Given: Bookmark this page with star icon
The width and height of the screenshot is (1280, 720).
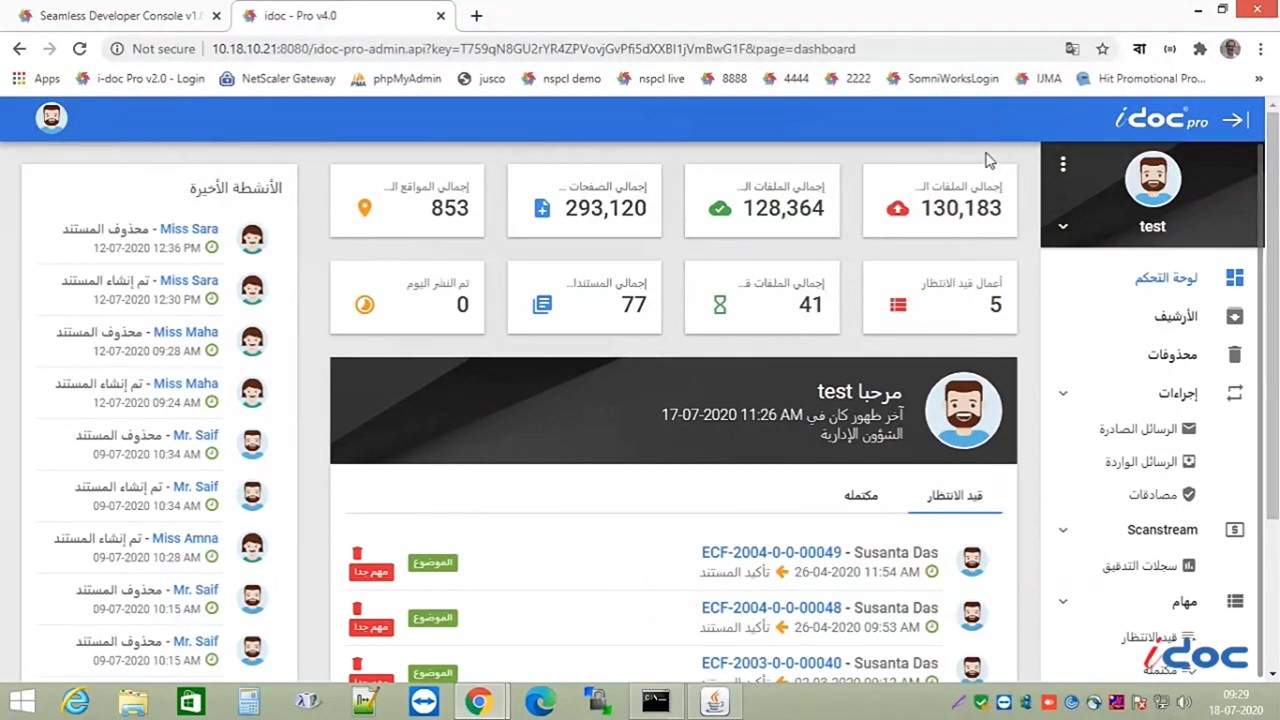Looking at the screenshot, I should [x=1102, y=49].
